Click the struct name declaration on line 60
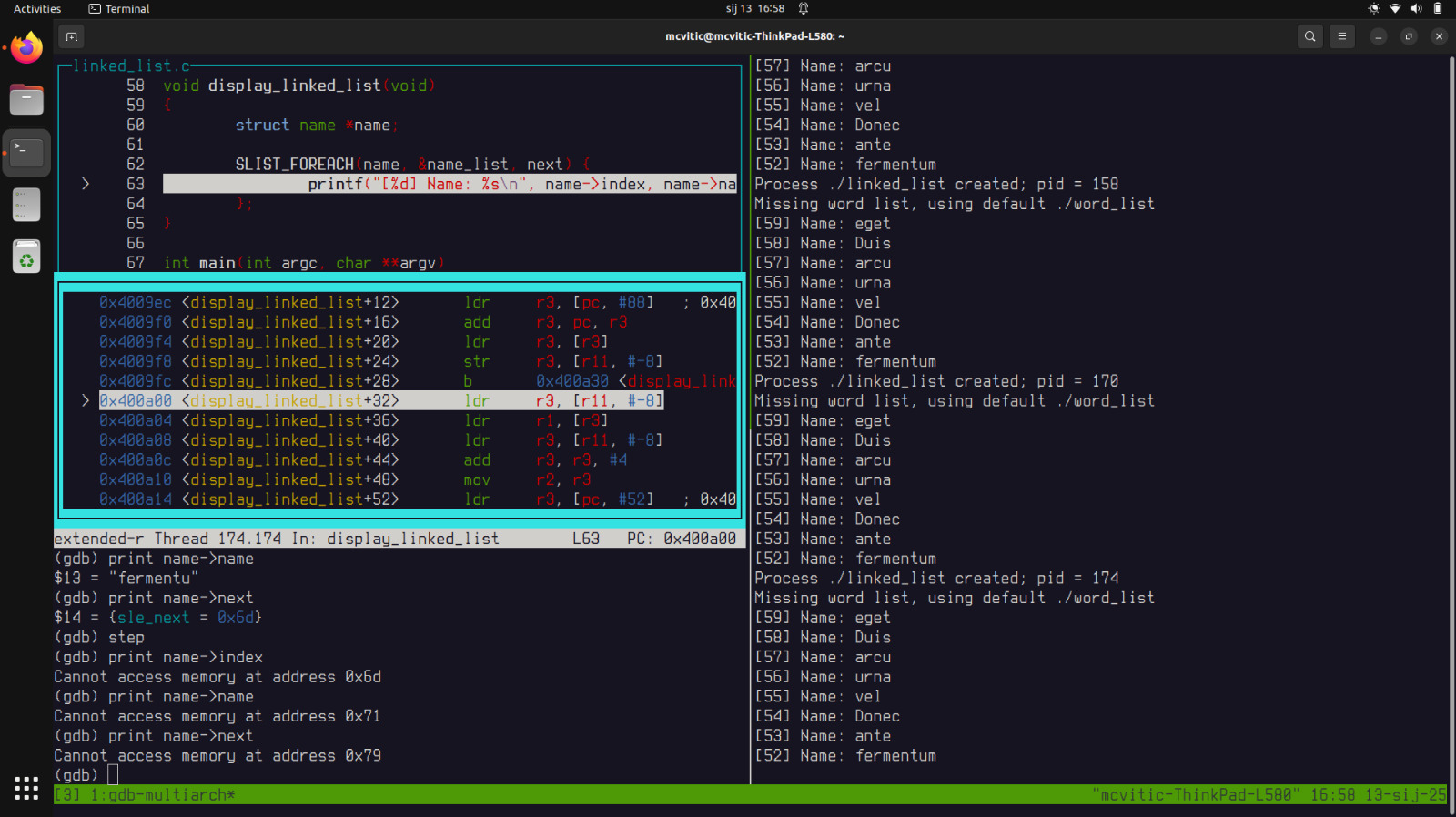The height and width of the screenshot is (817, 1456). tap(318, 125)
